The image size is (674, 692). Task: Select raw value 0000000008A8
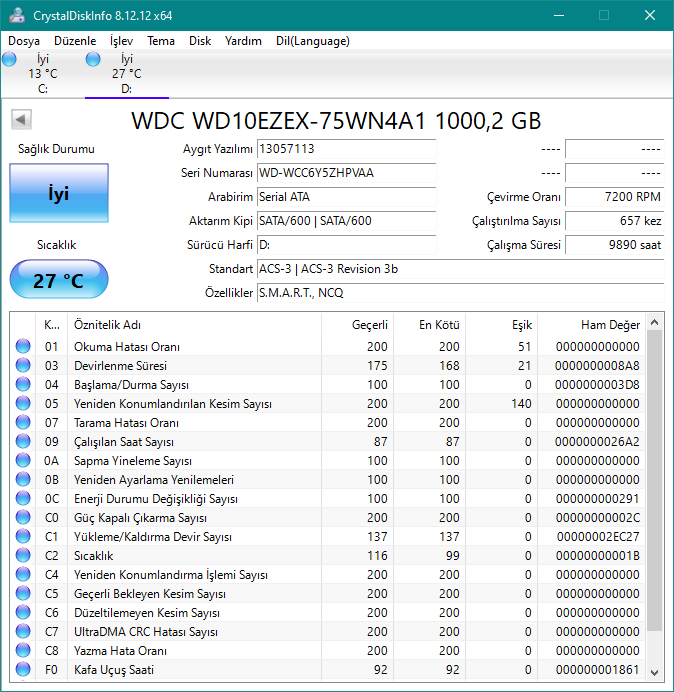point(597,366)
